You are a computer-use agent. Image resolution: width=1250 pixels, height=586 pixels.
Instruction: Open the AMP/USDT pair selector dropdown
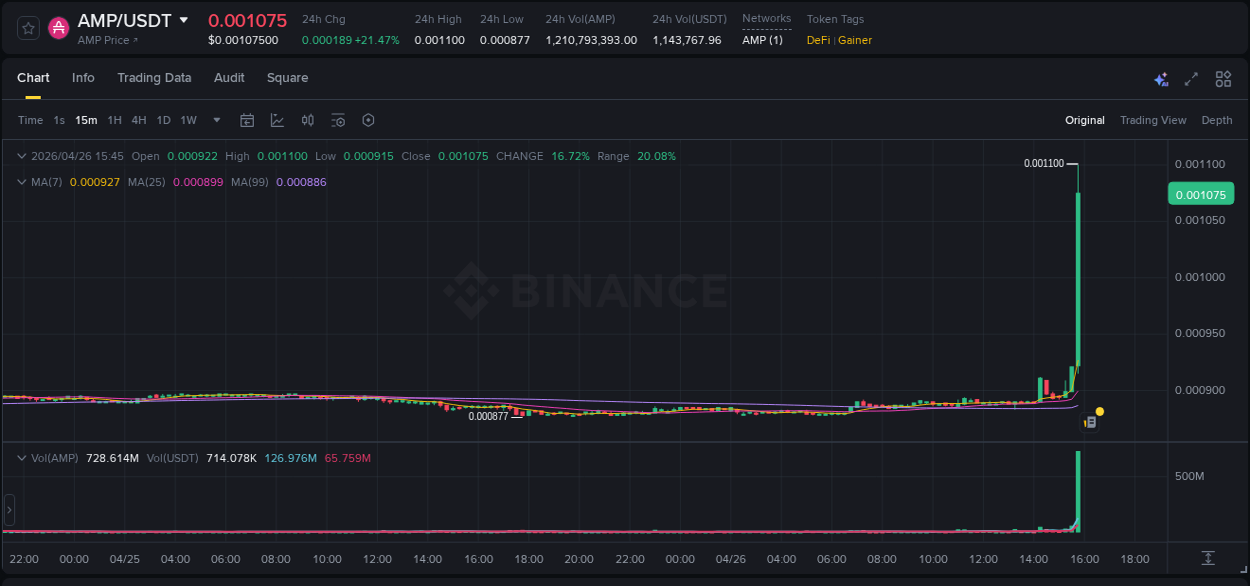[184, 19]
